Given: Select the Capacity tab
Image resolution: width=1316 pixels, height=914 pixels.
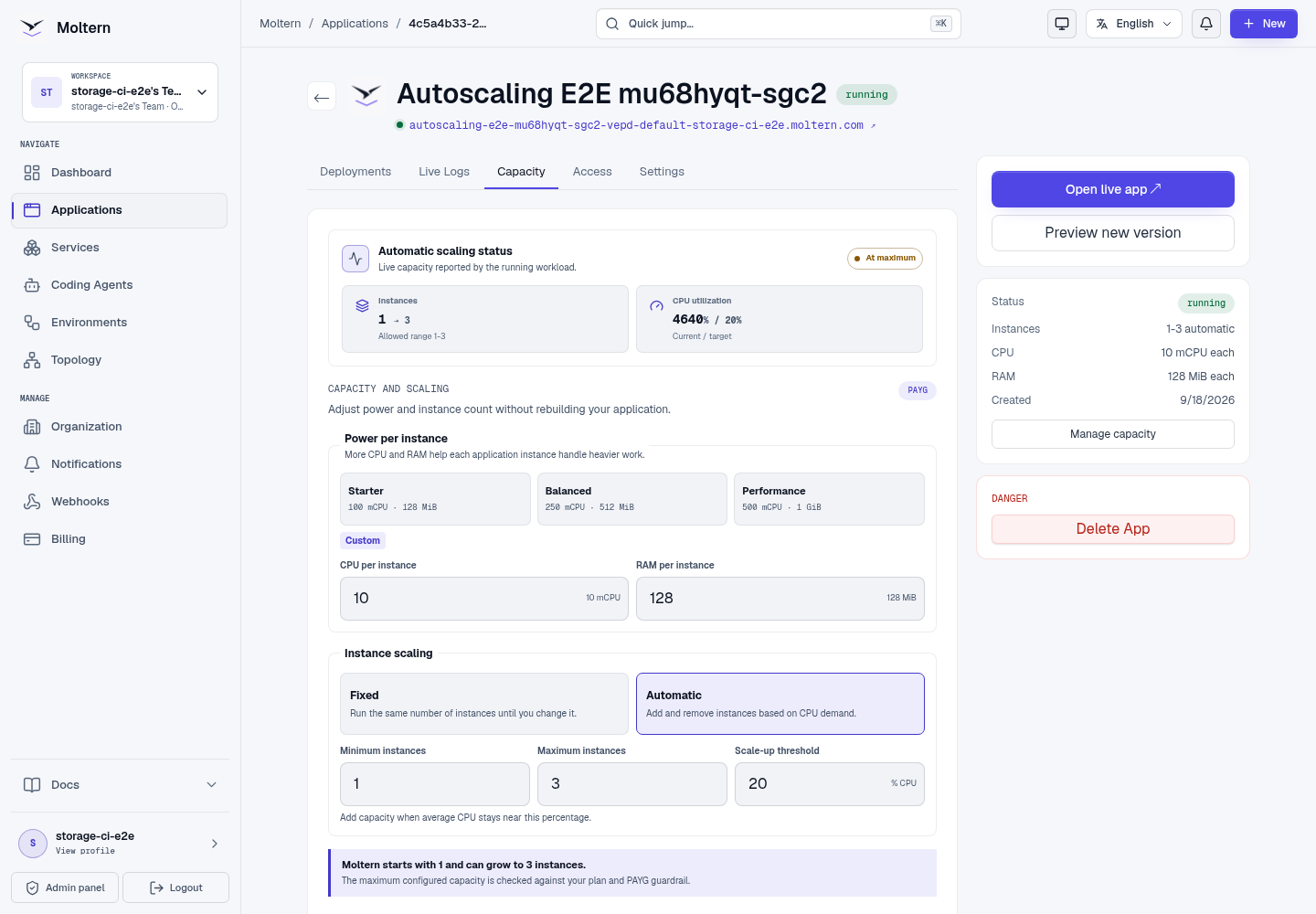Looking at the screenshot, I should click(521, 172).
